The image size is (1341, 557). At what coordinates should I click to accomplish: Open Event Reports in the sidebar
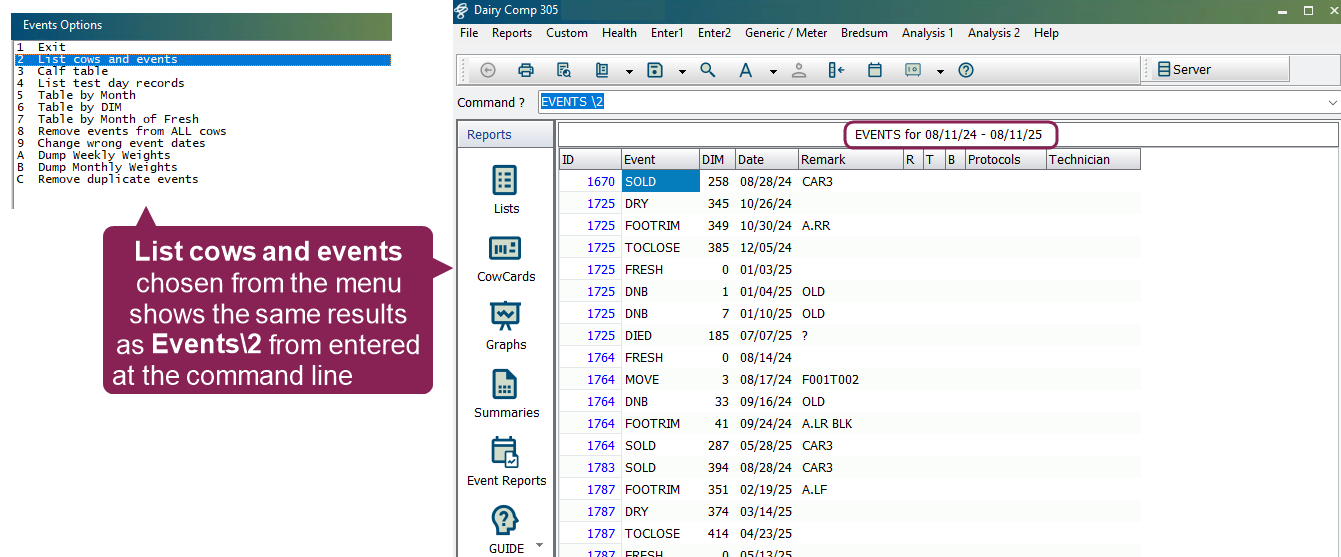tap(506, 462)
